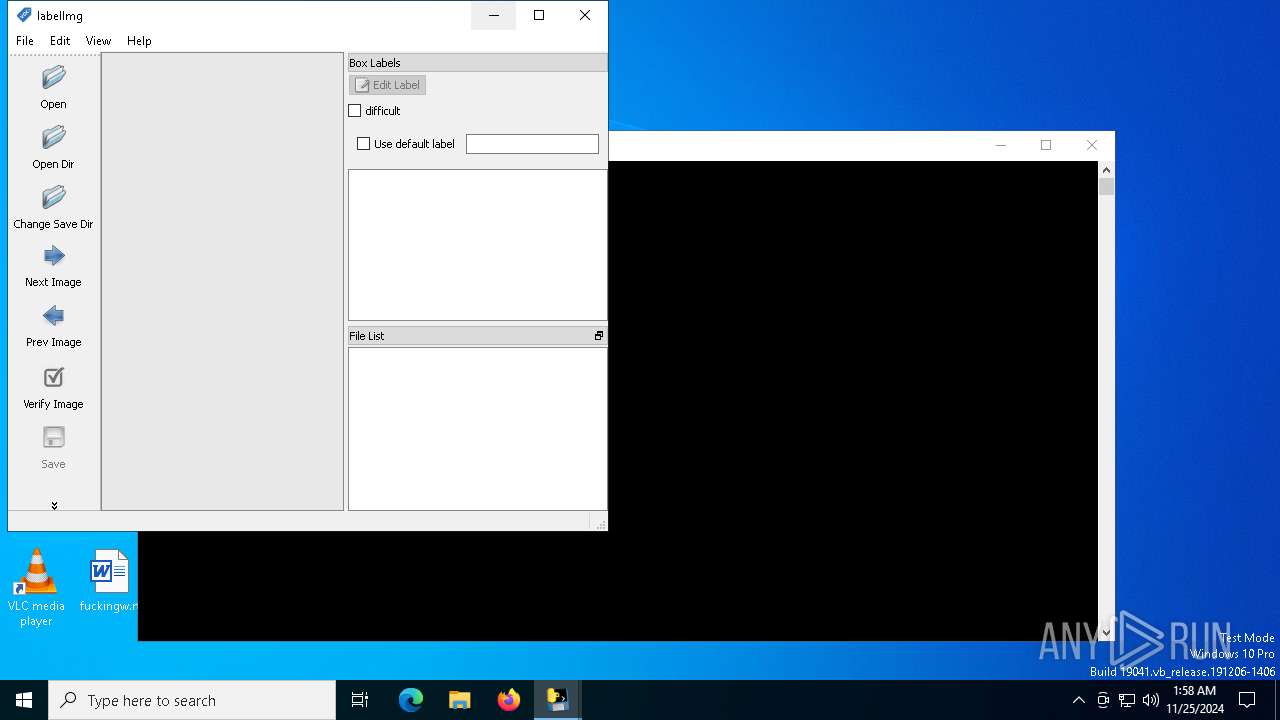Image resolution: width=1280 pixels, height=720 pixels.
Task: Select VLC media player desktop shortcut
Action: (36, 588)
